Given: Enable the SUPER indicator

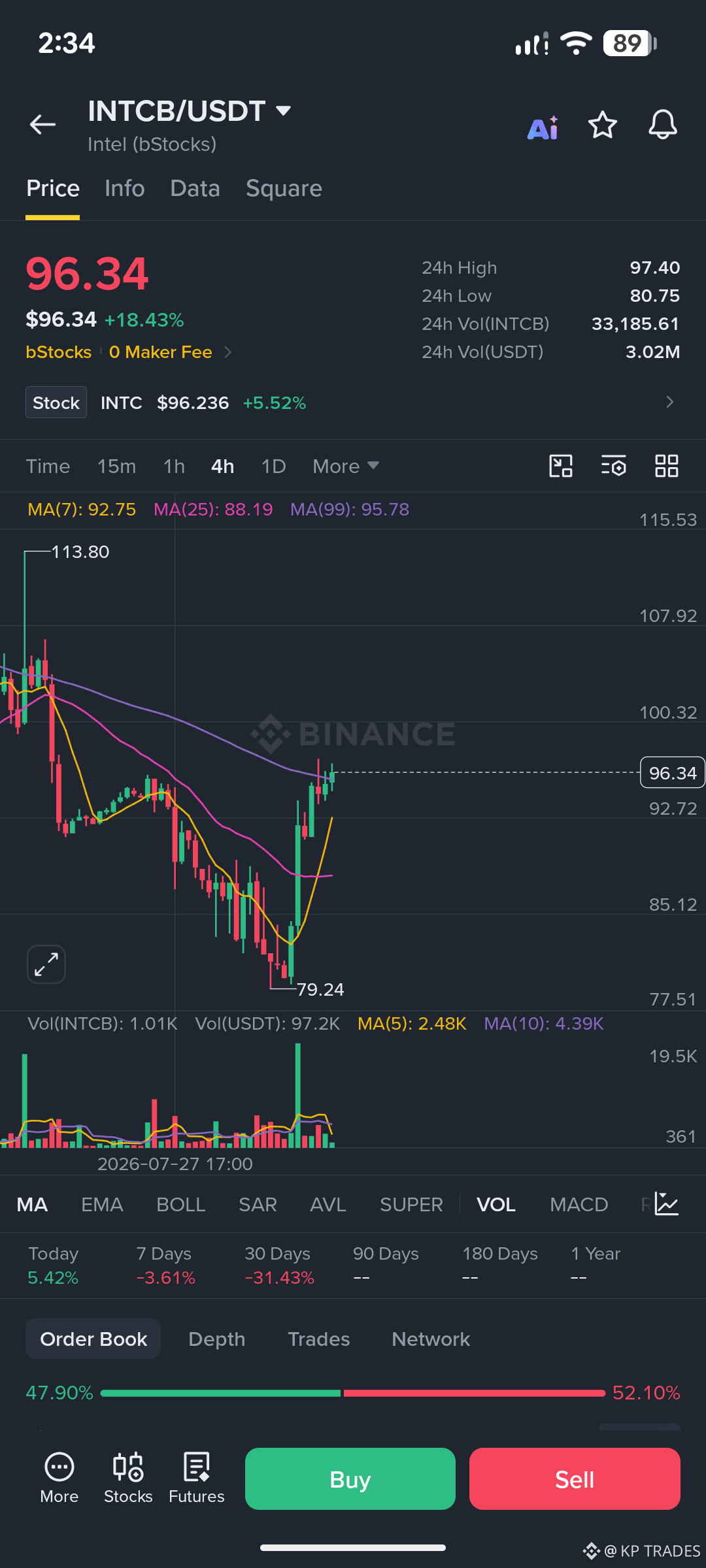Looking at the screenshot, I should [411, 1205].
